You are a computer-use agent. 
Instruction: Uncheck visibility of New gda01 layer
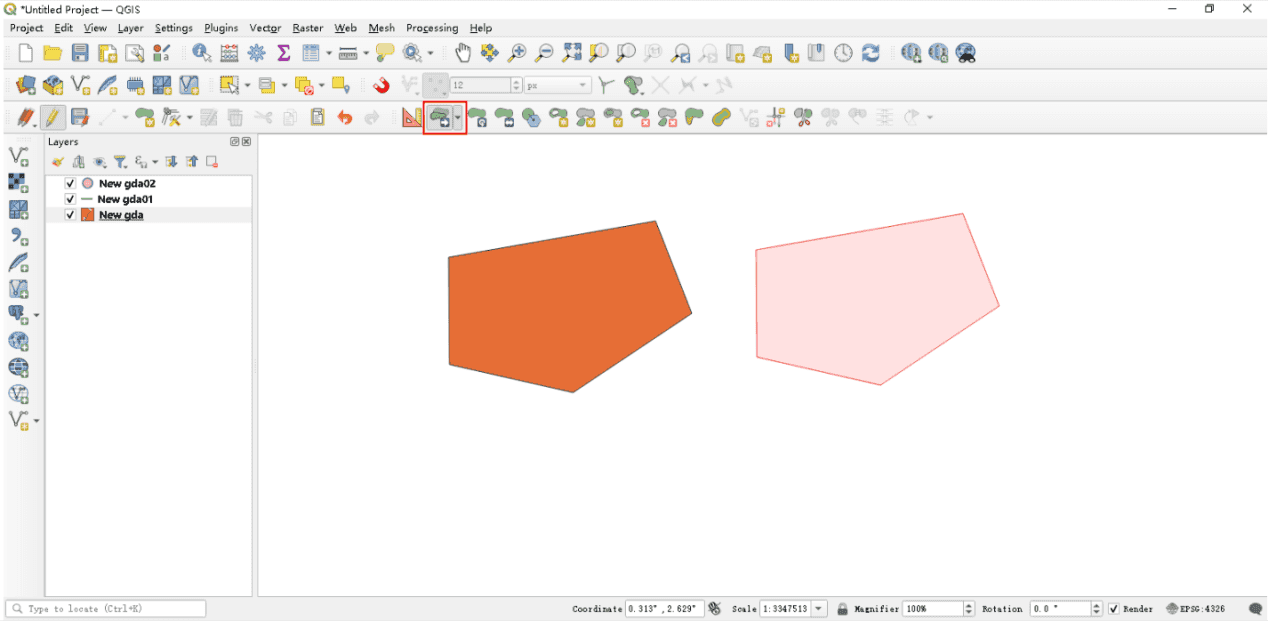(70, 199)
